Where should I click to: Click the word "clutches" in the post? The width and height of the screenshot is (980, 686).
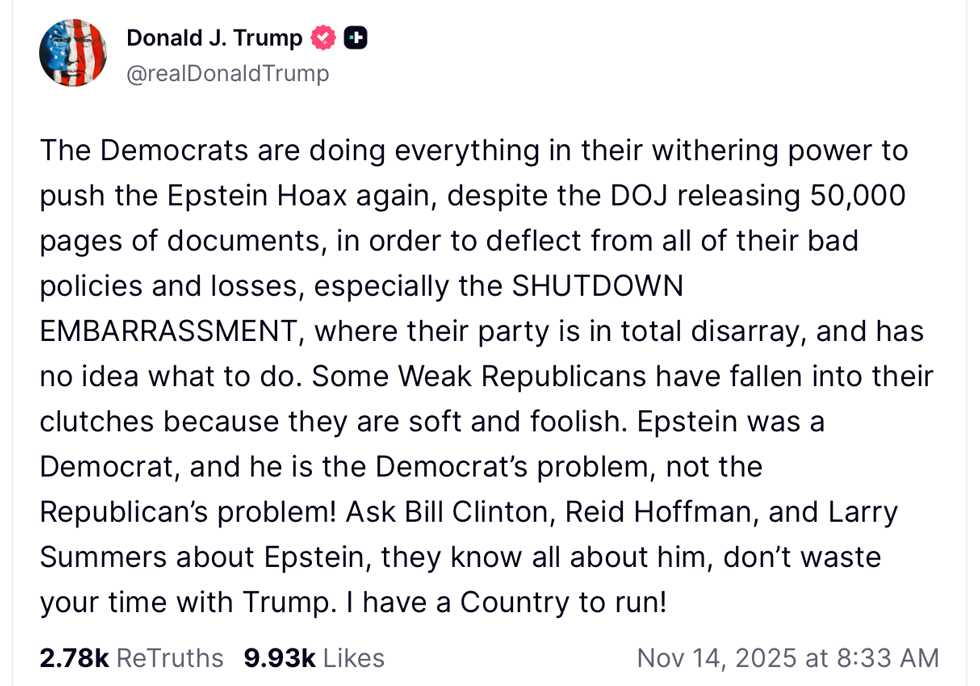click(96, 422)
